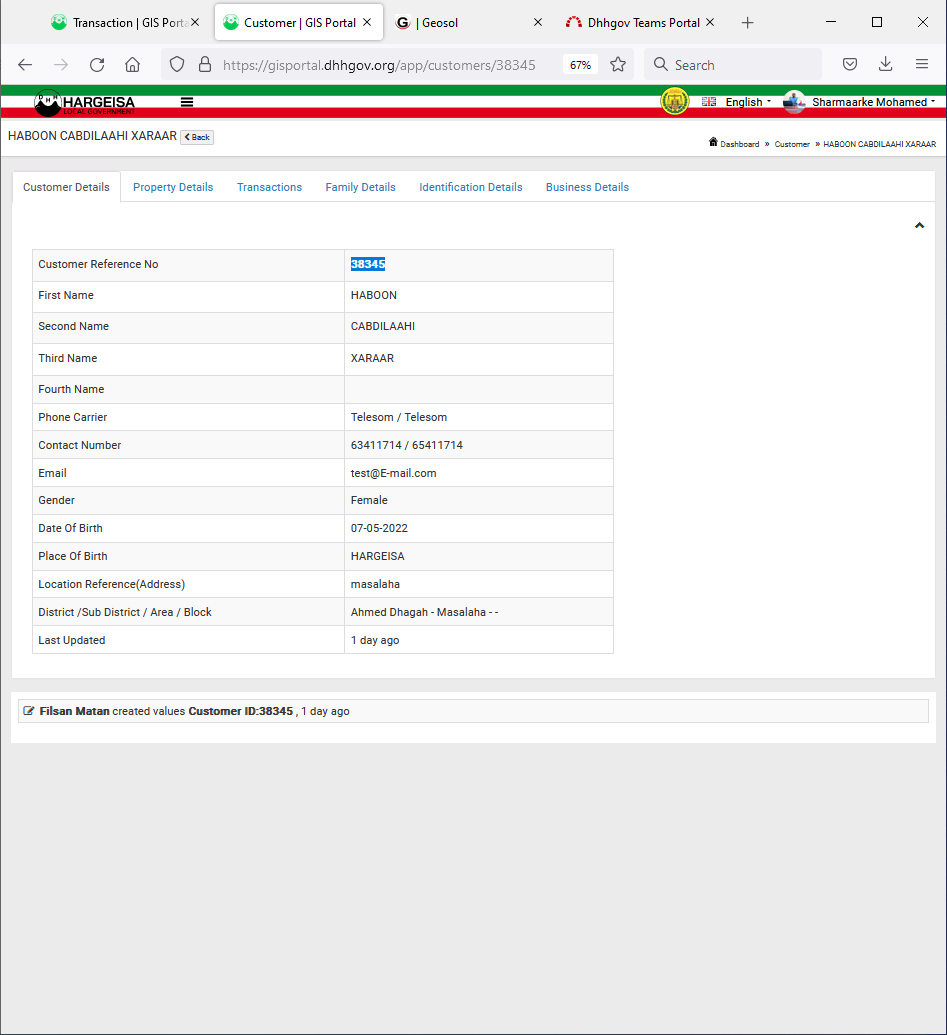Open the Identification Details tab

pyautogui.click(x=471, y=187)
